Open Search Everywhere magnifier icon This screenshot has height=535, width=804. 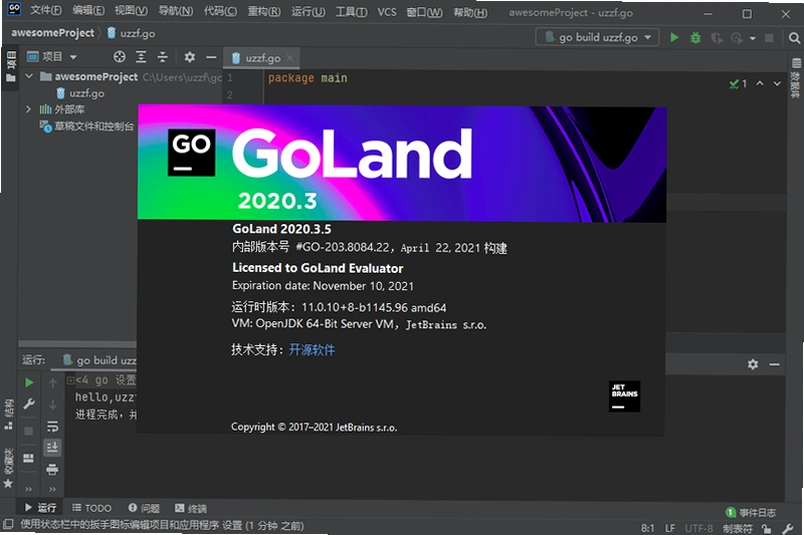(x=794, y=38)
